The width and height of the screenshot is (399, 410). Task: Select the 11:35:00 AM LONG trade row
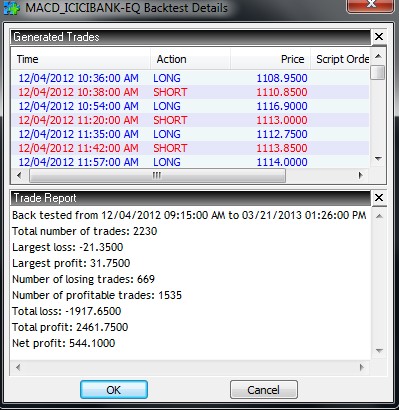point(190,134)
